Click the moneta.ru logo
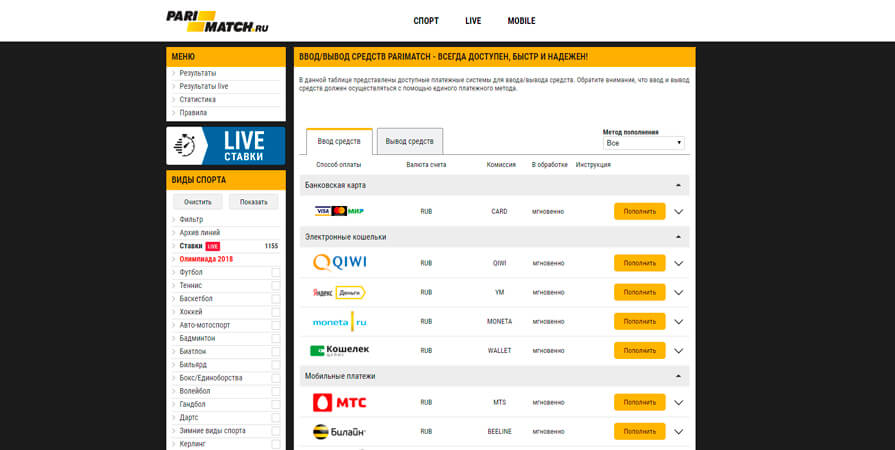Screen dimensions: 895x450 point(340,322)
